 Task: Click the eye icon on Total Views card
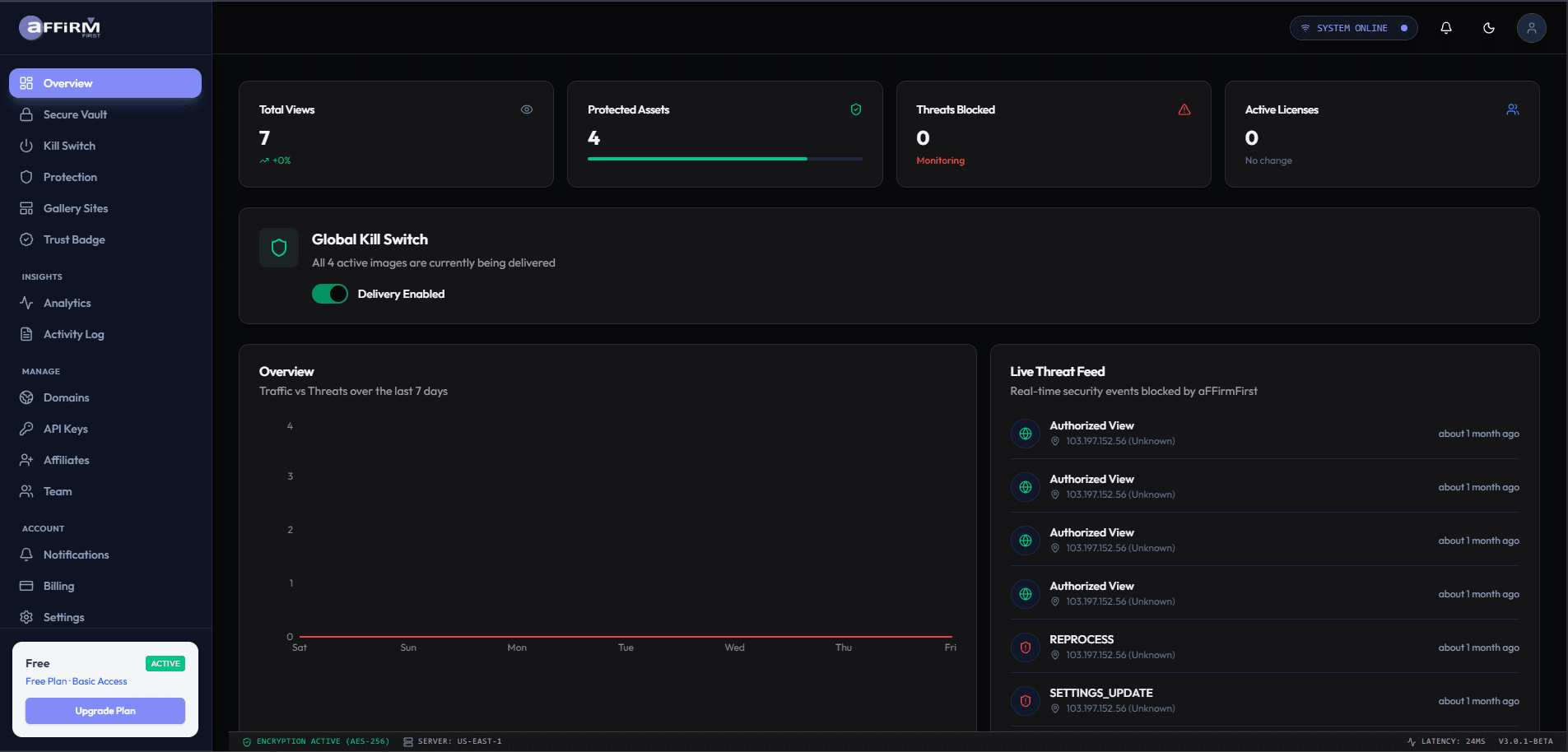pyautogui.click(x=527, y=109)
